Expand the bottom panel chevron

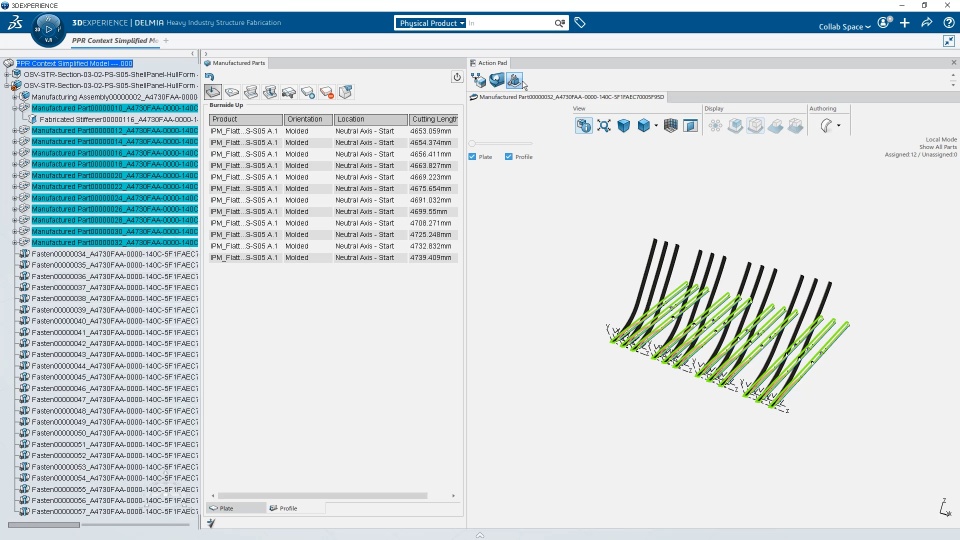point(480,535)
